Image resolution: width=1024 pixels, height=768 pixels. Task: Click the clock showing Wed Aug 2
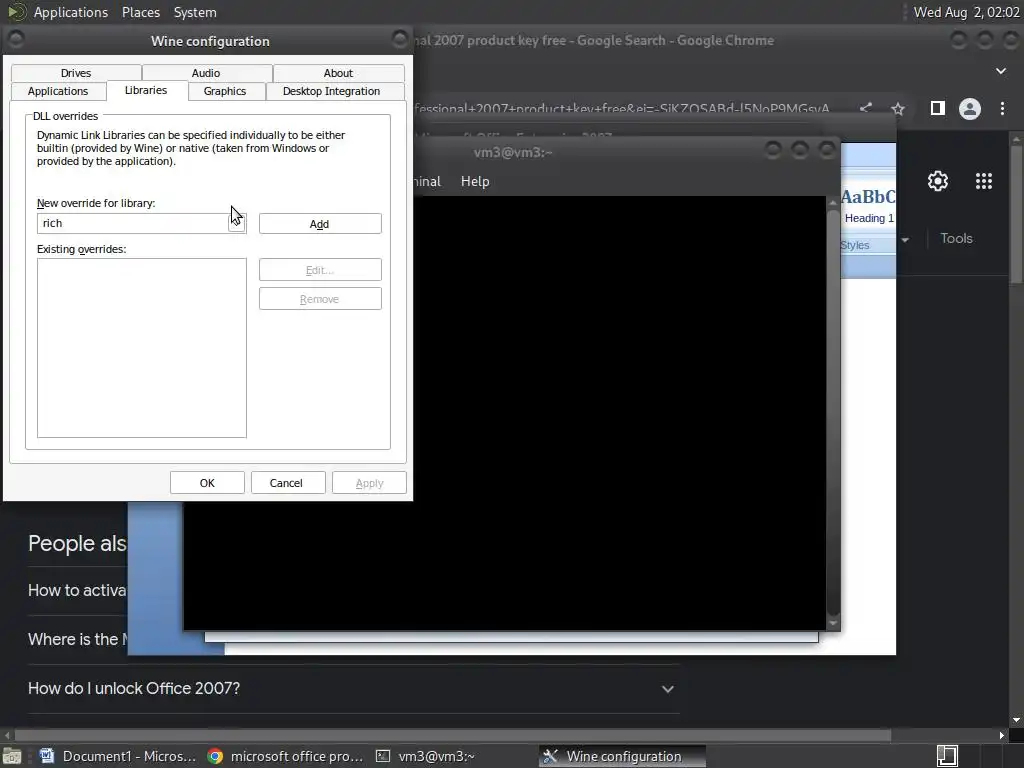[x=966, y=12]
